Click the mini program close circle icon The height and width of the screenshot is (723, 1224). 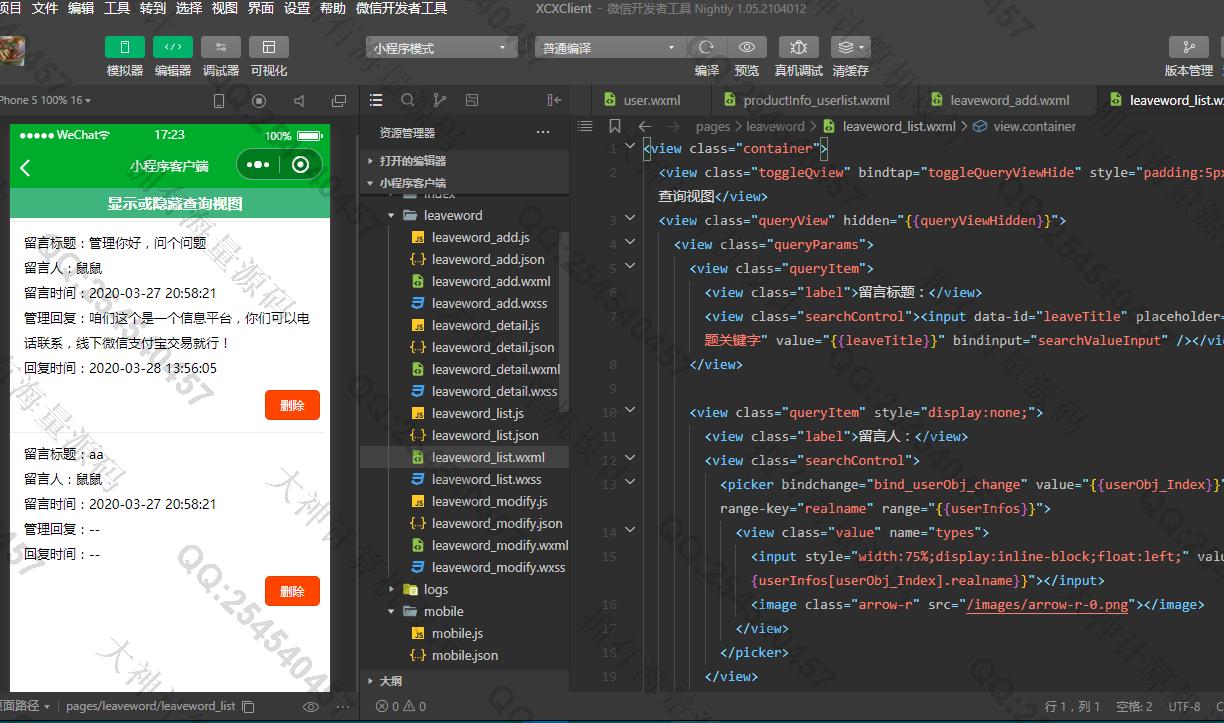(301, 165)
